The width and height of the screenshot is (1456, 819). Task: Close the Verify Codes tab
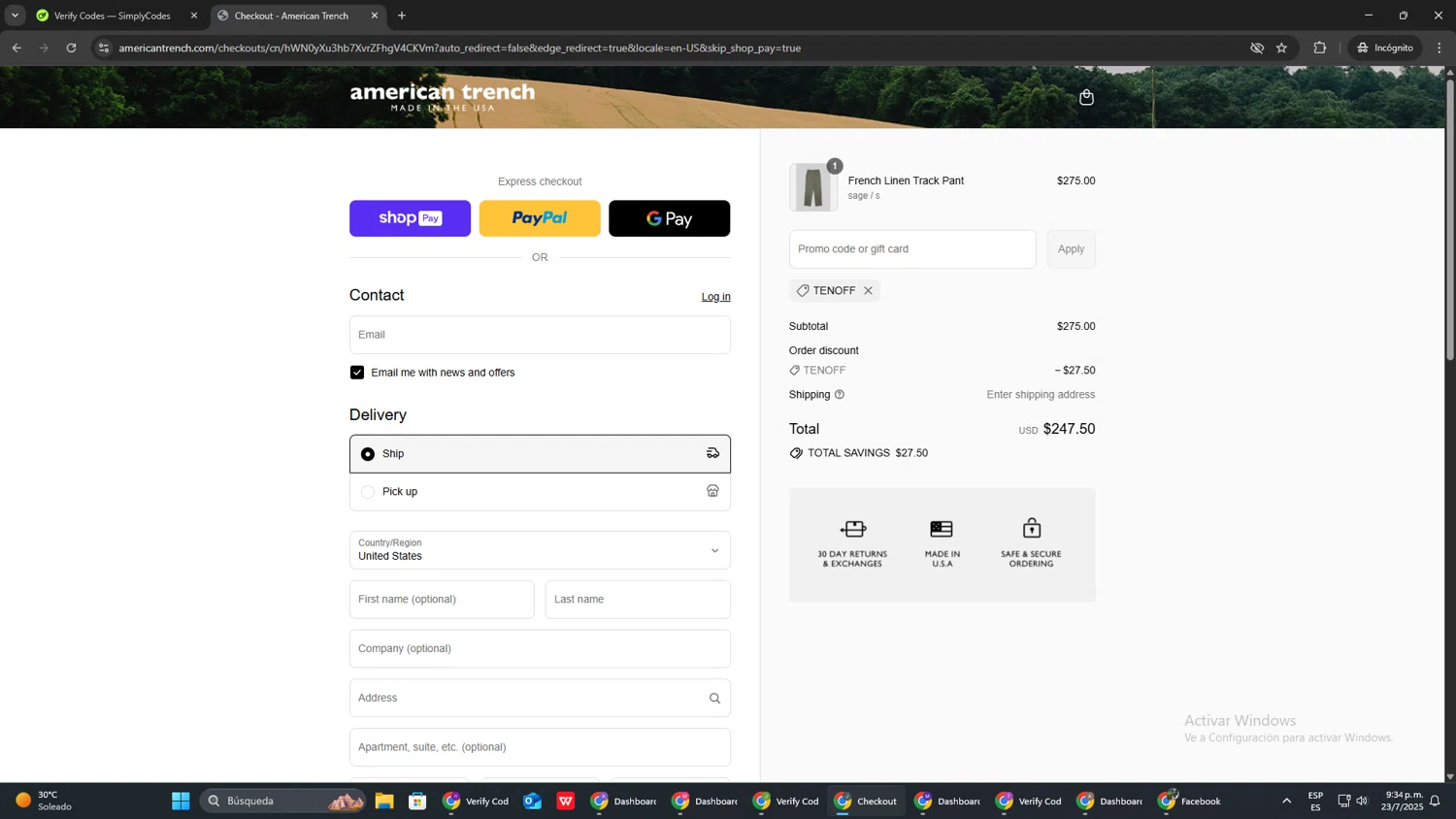194,16
